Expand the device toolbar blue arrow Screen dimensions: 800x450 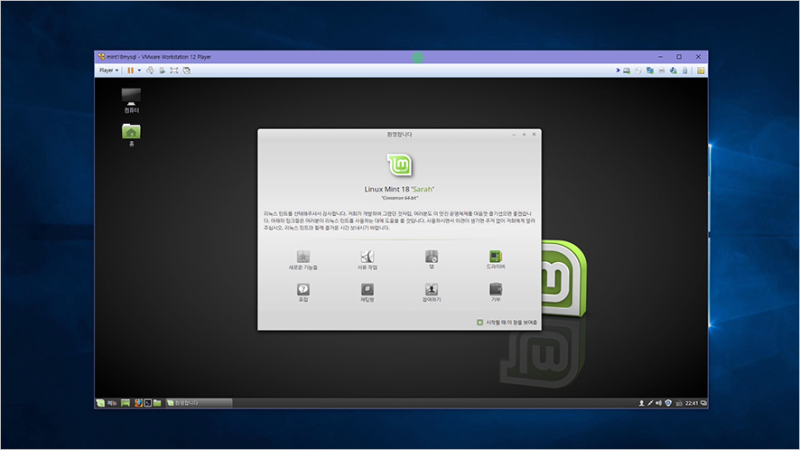coord(617,70)
